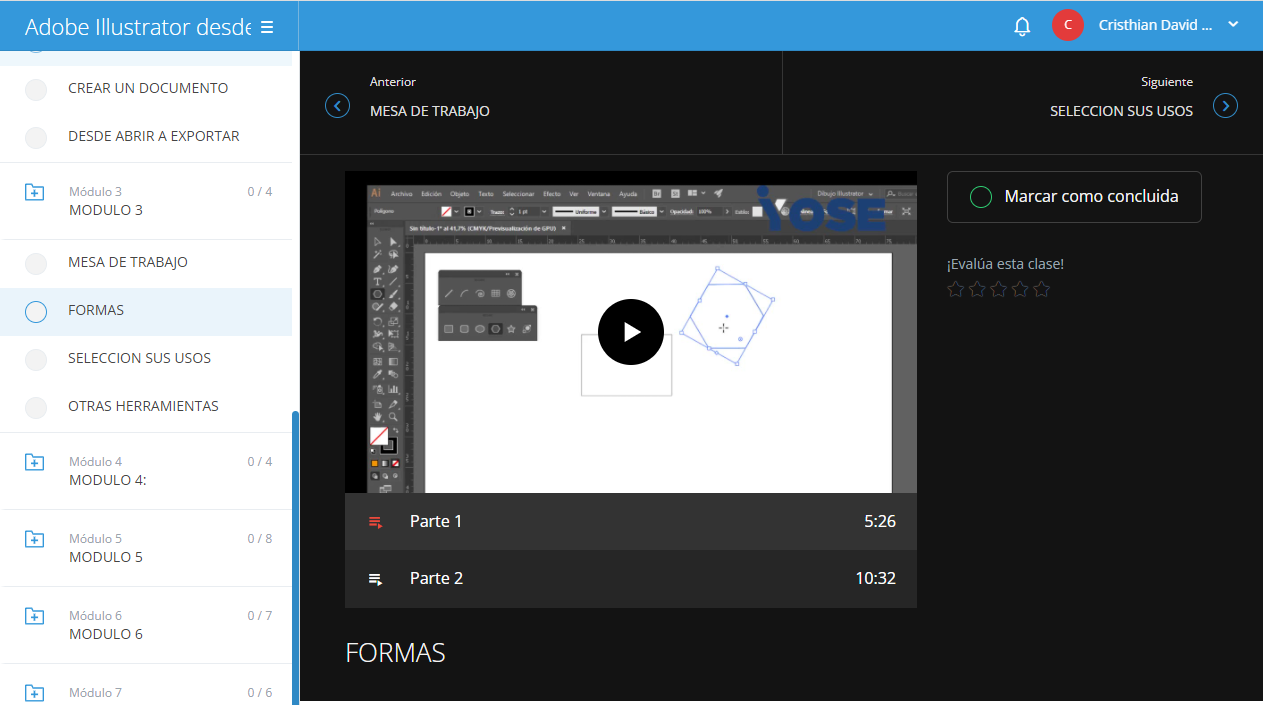Open the user account dropdown chevron

1232,25
